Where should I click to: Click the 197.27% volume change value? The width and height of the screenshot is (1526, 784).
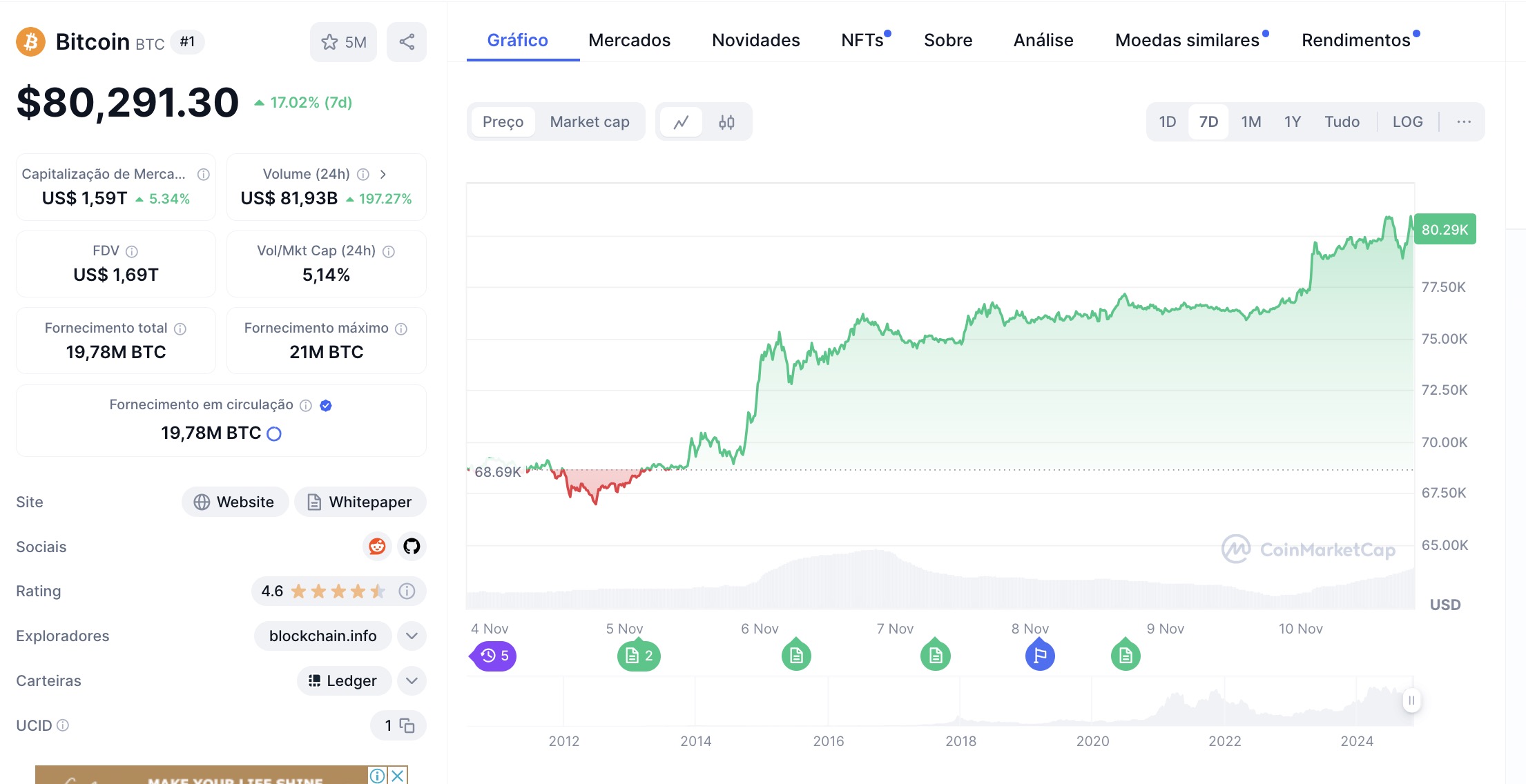[378, 199]
